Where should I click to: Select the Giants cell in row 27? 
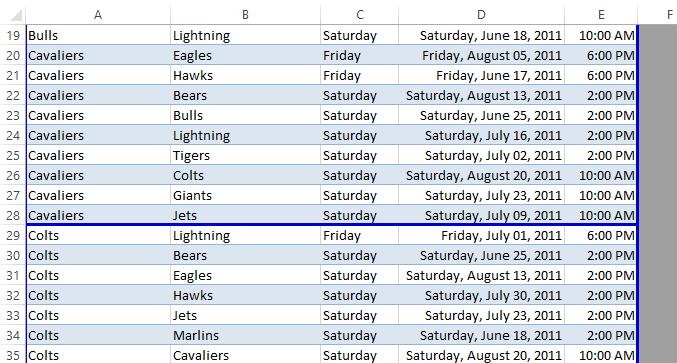(x=245, y=196)
